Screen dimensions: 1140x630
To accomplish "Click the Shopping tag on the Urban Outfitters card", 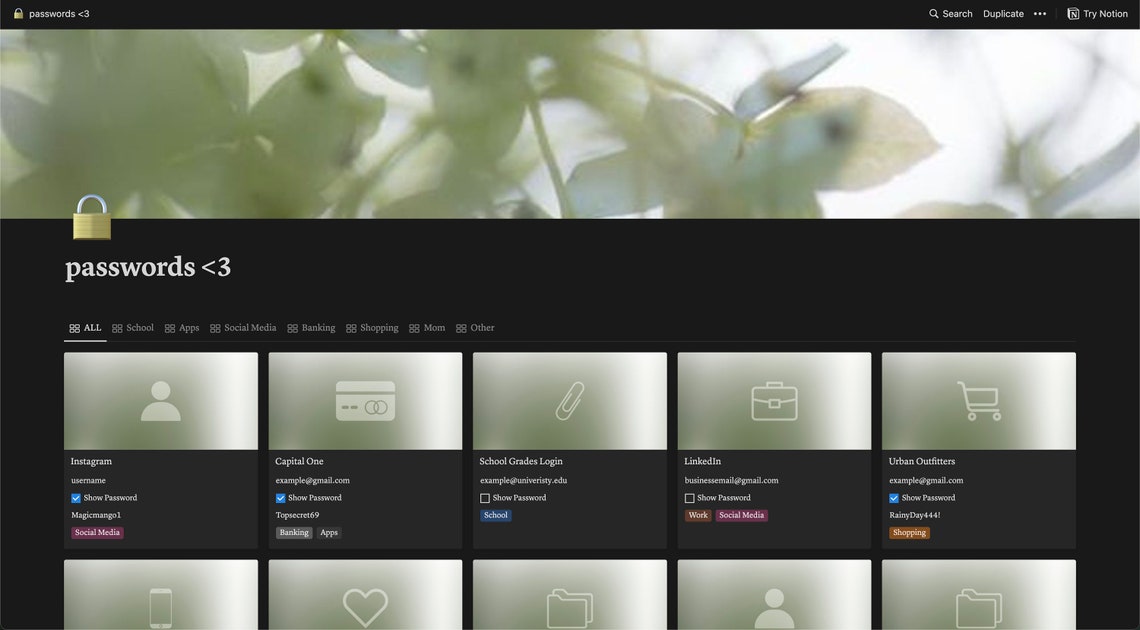I will click(908, 531).
